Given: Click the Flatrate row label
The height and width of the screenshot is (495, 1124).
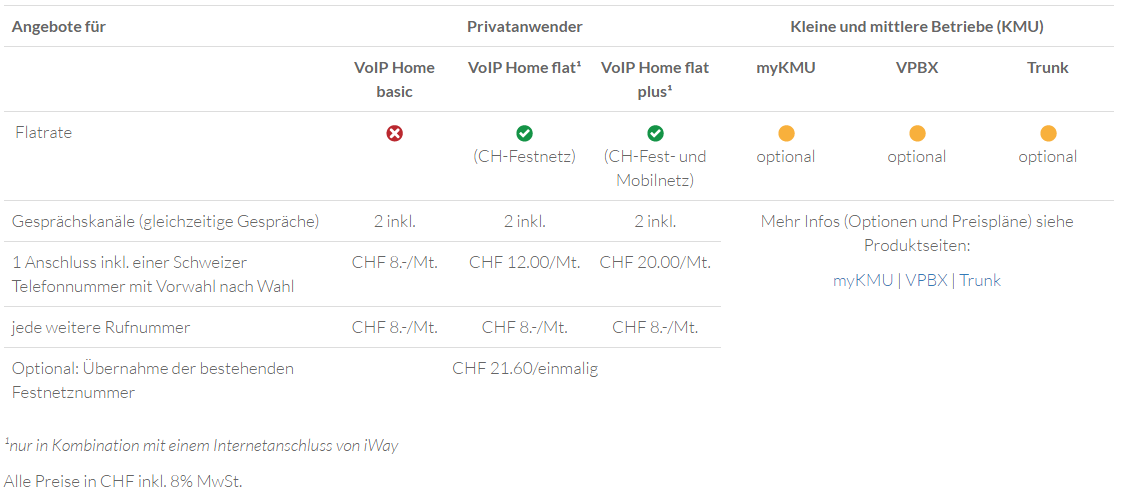Looking at the screenshot, I should (x=44, y=133).
